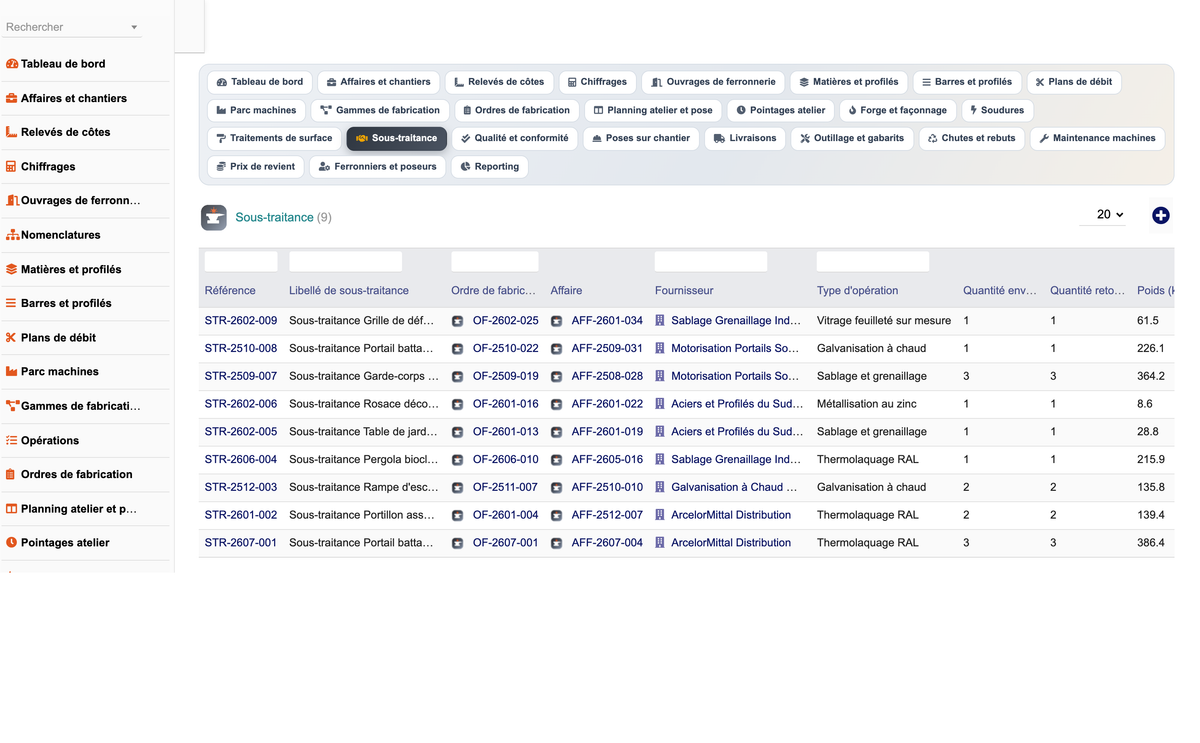Switch to Traitements de surface tab
This screenshot has width=1200, height=743.
tap(274, 138)
